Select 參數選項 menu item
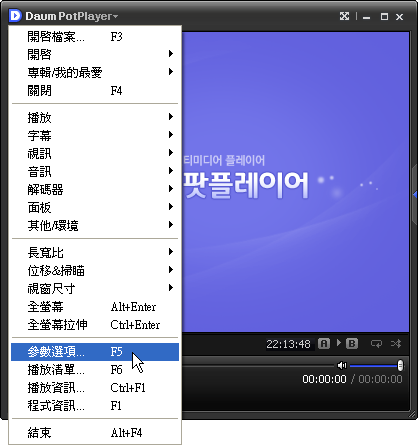Viewport: 418px width, 445px height. (95, 352)
